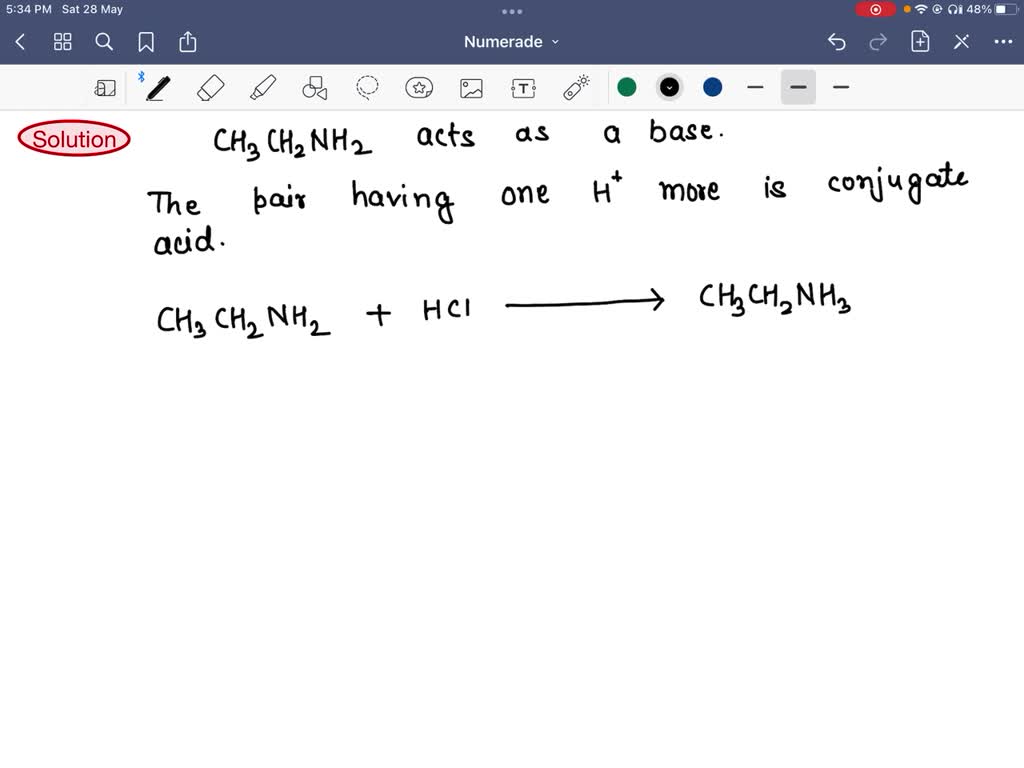The image size is (1024, 768).
Task: Select the thin stroke width
Action: 755,87
